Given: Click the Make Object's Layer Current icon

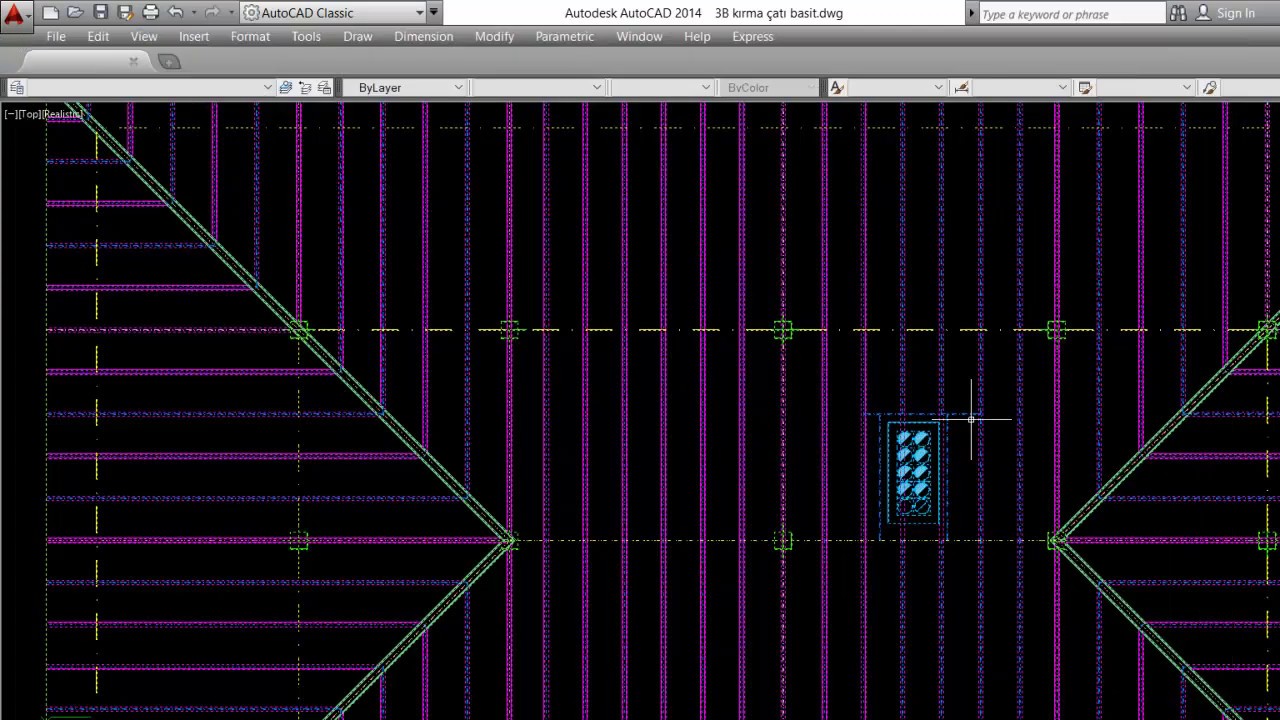Looking at the screenshot, I should click(x=286, y=88).
